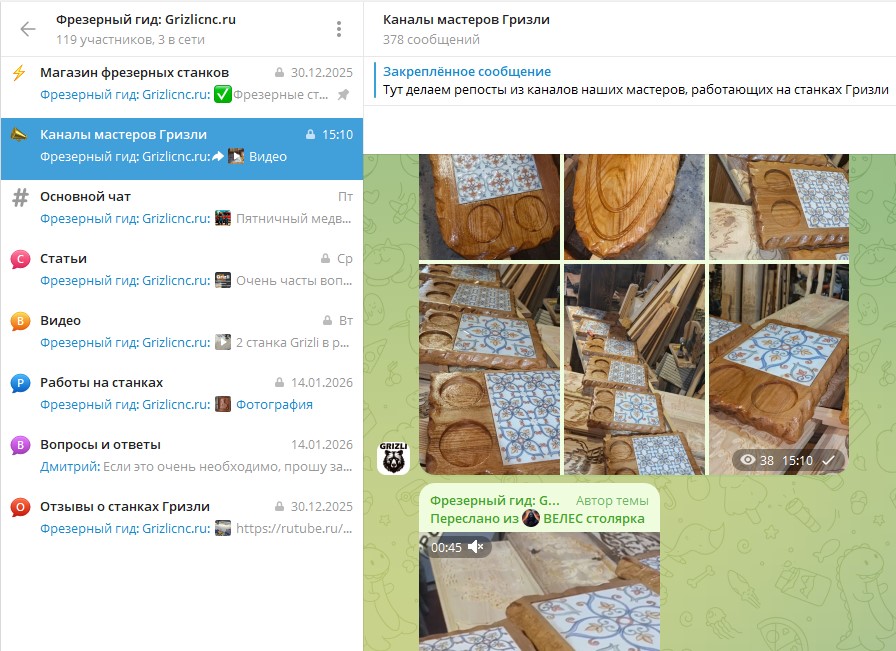Click the sent checkmark on the album
The image size is (896, 651).
pyautogui.click(x=828, y=460)
